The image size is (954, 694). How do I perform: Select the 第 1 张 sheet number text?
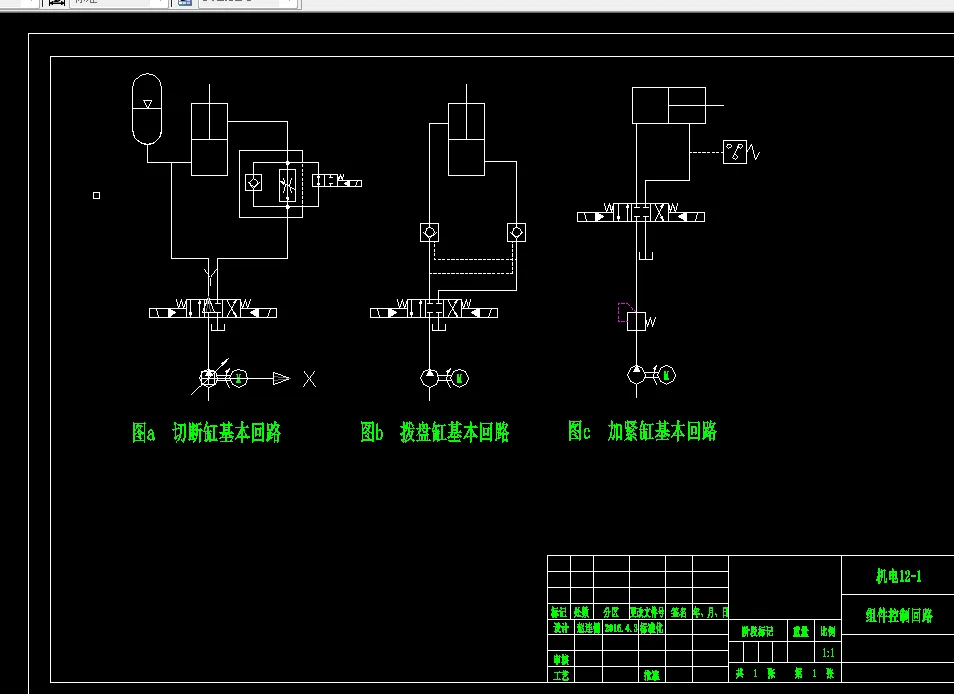[x=813, y=673]
